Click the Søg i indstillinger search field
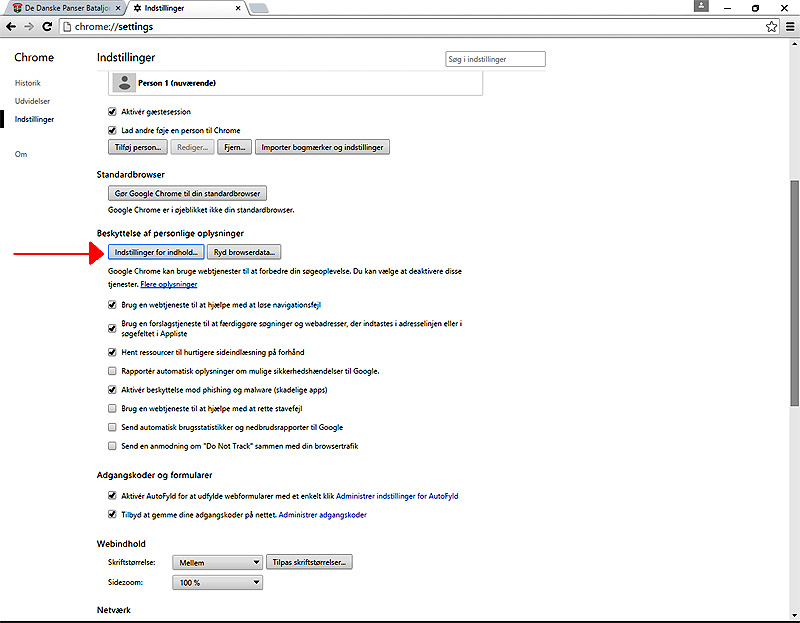Screen dimensions: 800x623 (495, 59)
